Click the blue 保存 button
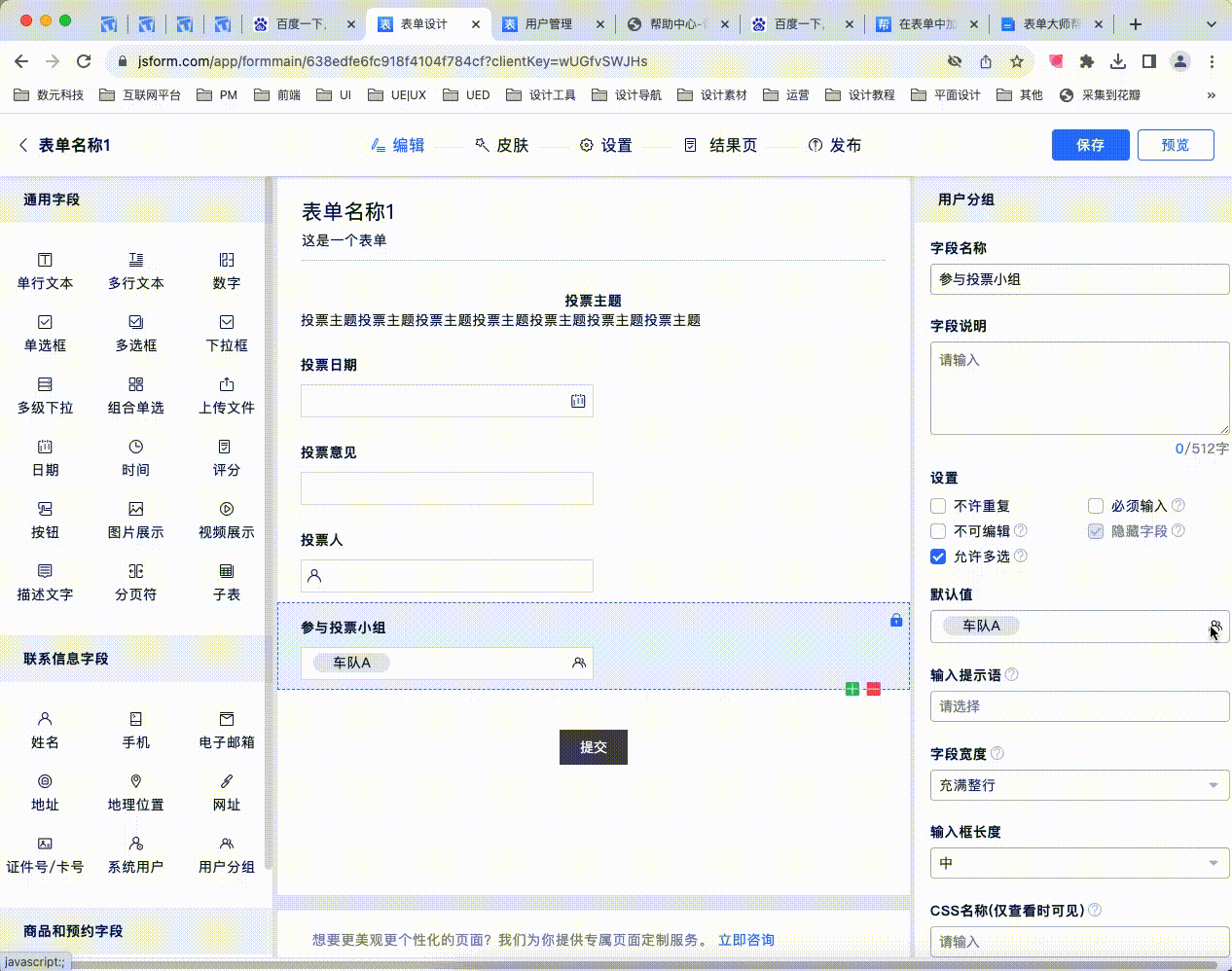The image size is (1232, 971). point(1090,145)
